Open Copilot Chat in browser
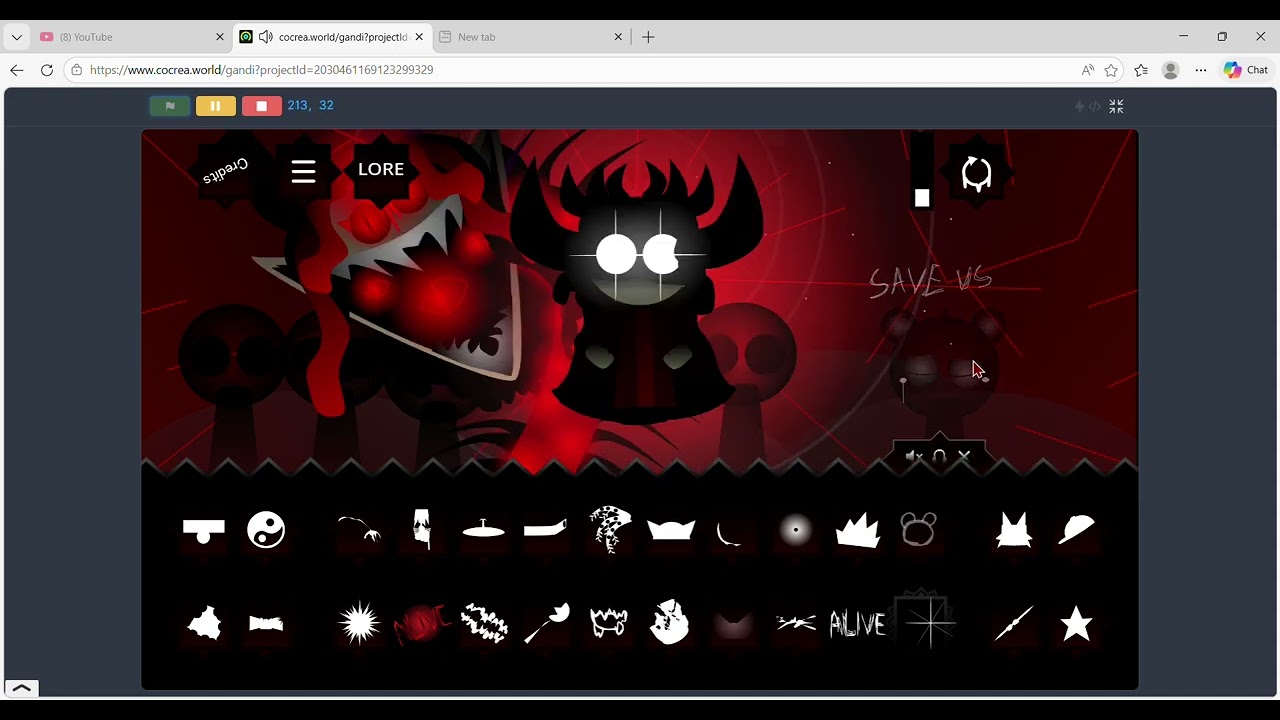The height and width of the screenshot is (720, 1280). [1246, 70]
